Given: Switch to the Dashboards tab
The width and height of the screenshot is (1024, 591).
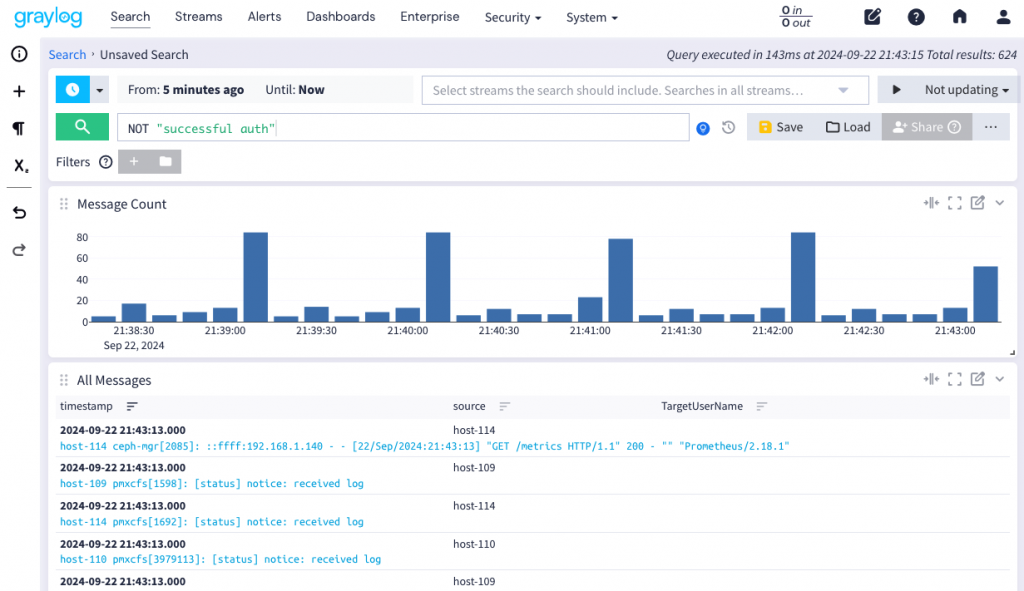Looking at the screenshot, I should [341, 17].
